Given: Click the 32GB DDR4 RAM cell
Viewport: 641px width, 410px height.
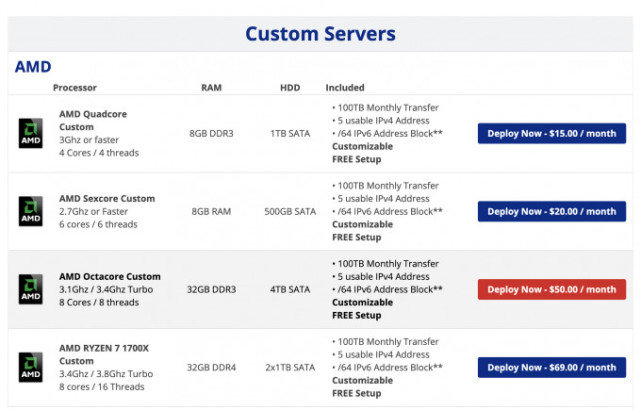Looking at the screenshot, I should click(x=211, y=367).
